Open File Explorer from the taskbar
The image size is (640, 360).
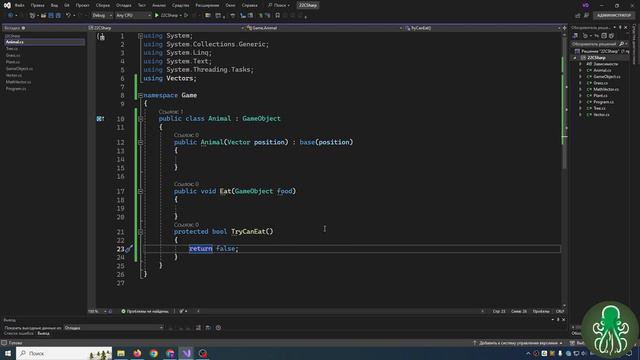pyautogui.click(x=121, y=353)
